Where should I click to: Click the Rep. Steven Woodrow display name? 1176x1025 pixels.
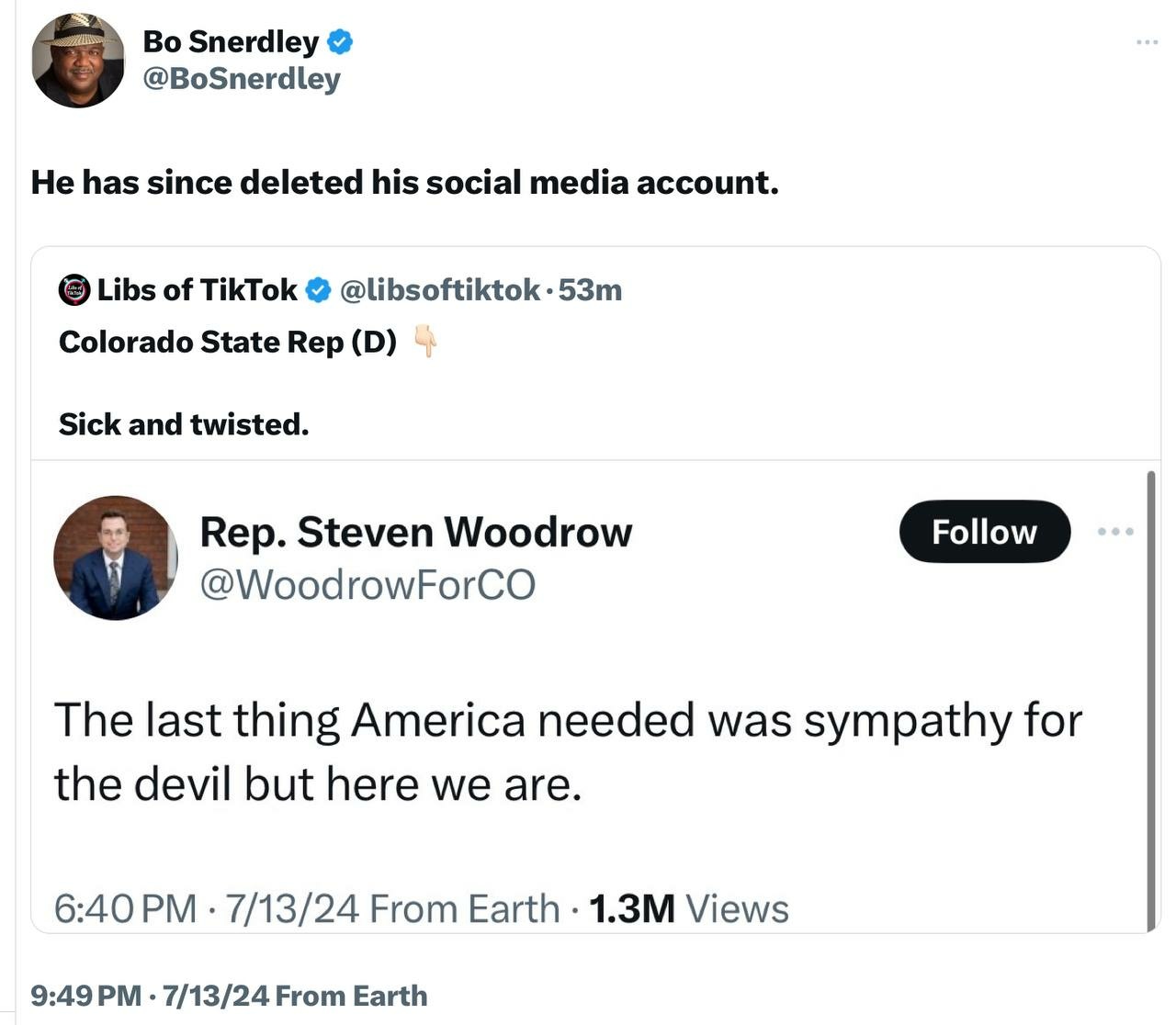415,532
